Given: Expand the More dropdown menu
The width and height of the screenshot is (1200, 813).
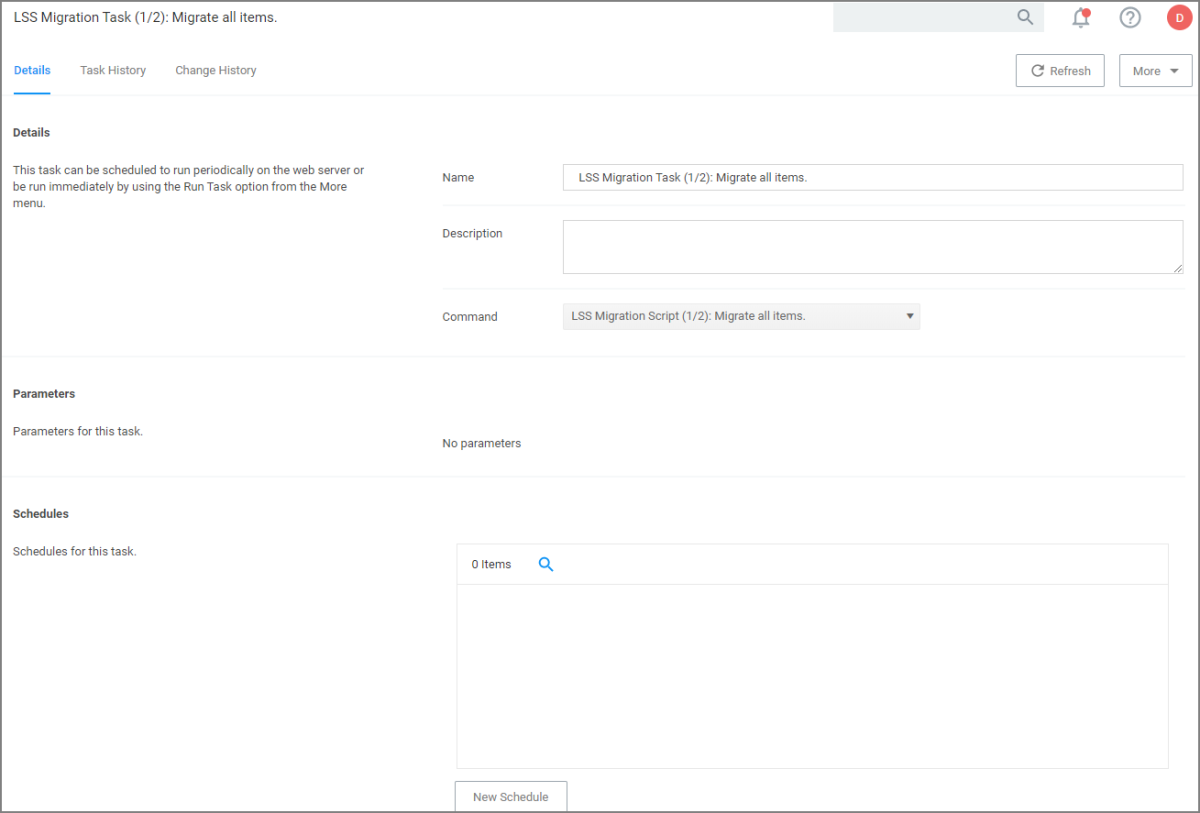Looking at the screenshot, I should (x=1155, y=71).
